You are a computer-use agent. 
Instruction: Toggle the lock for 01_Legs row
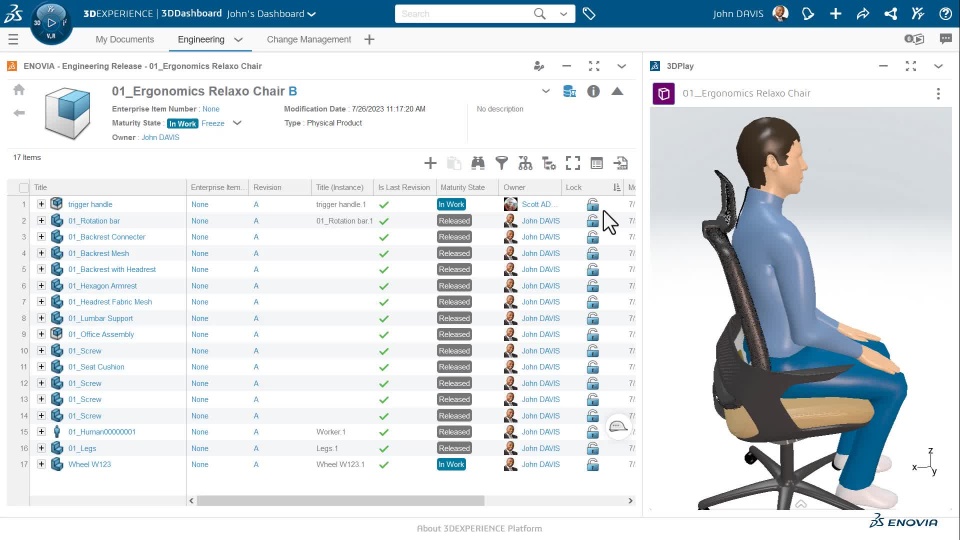(593, 448)
